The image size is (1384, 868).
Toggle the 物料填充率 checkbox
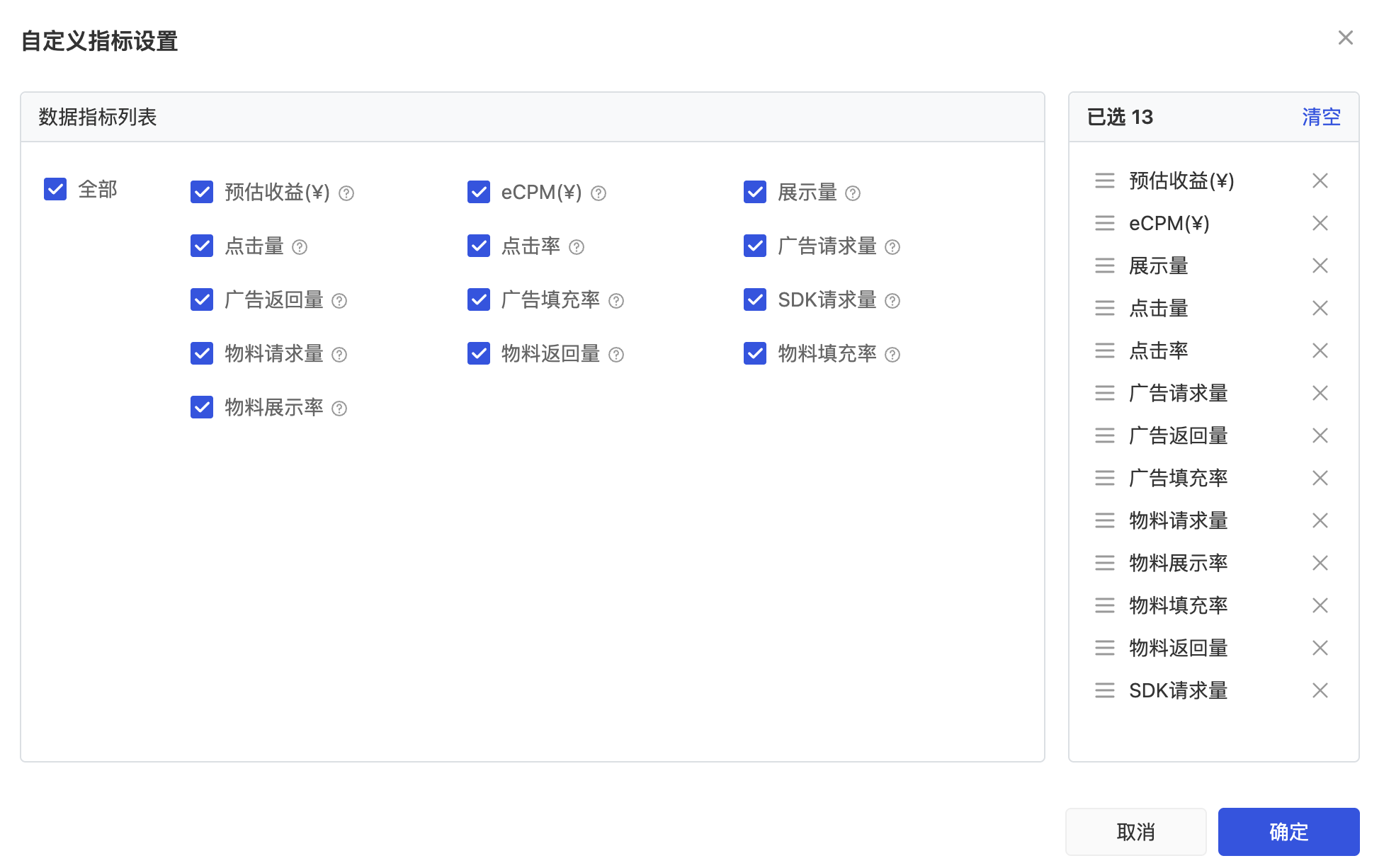pos(755,354)
